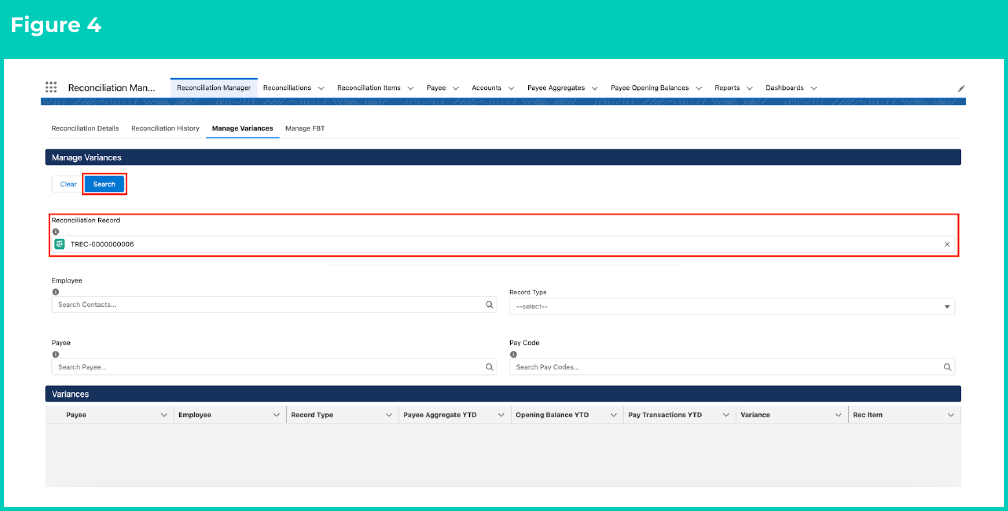Click the Search Pay Codes magnifier icon
The image size is (1008, 511).
(x=947, y=367)
